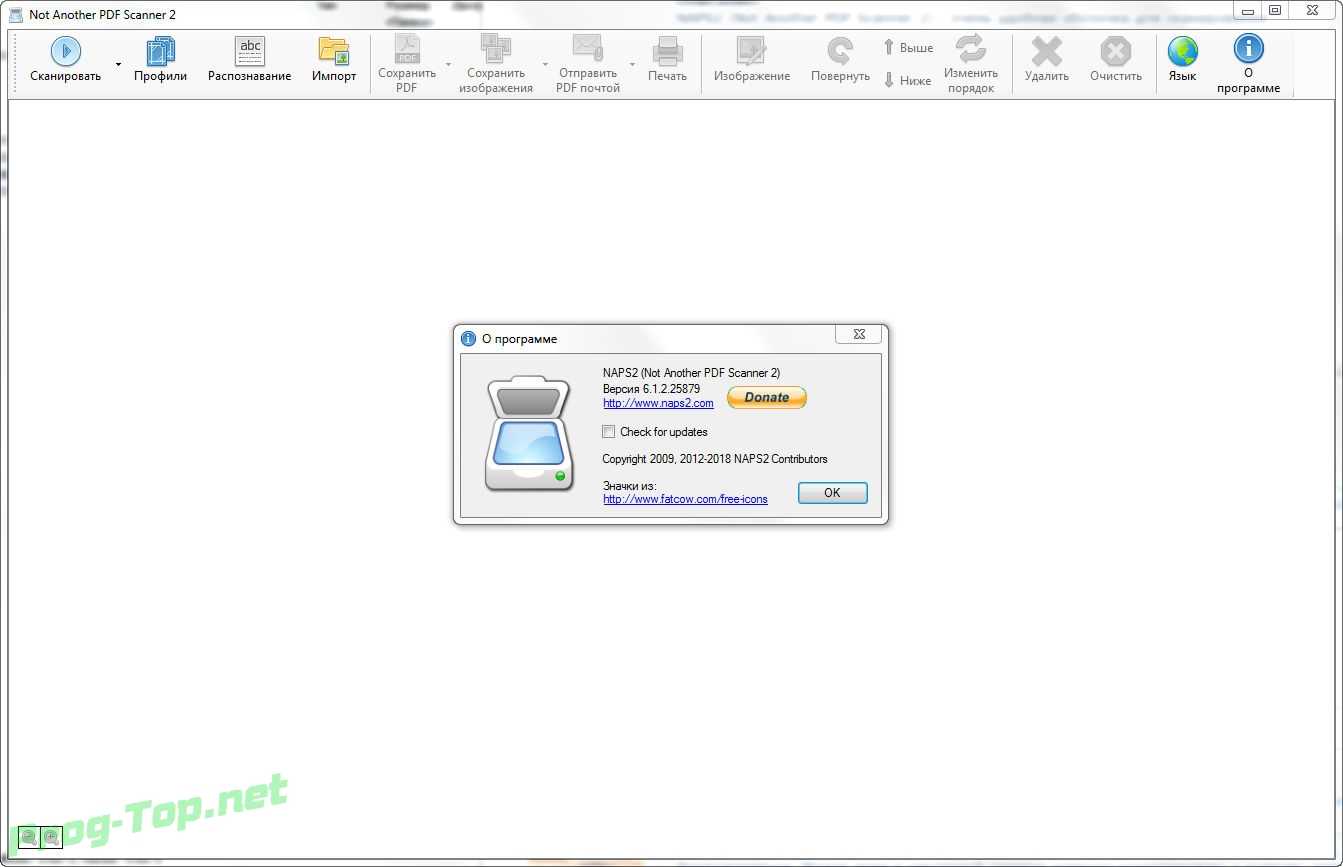Screen dimensions: 1343x867
Task: Click the 'Версия 6.1.2.25879' version text
Action: coord(651,388)
